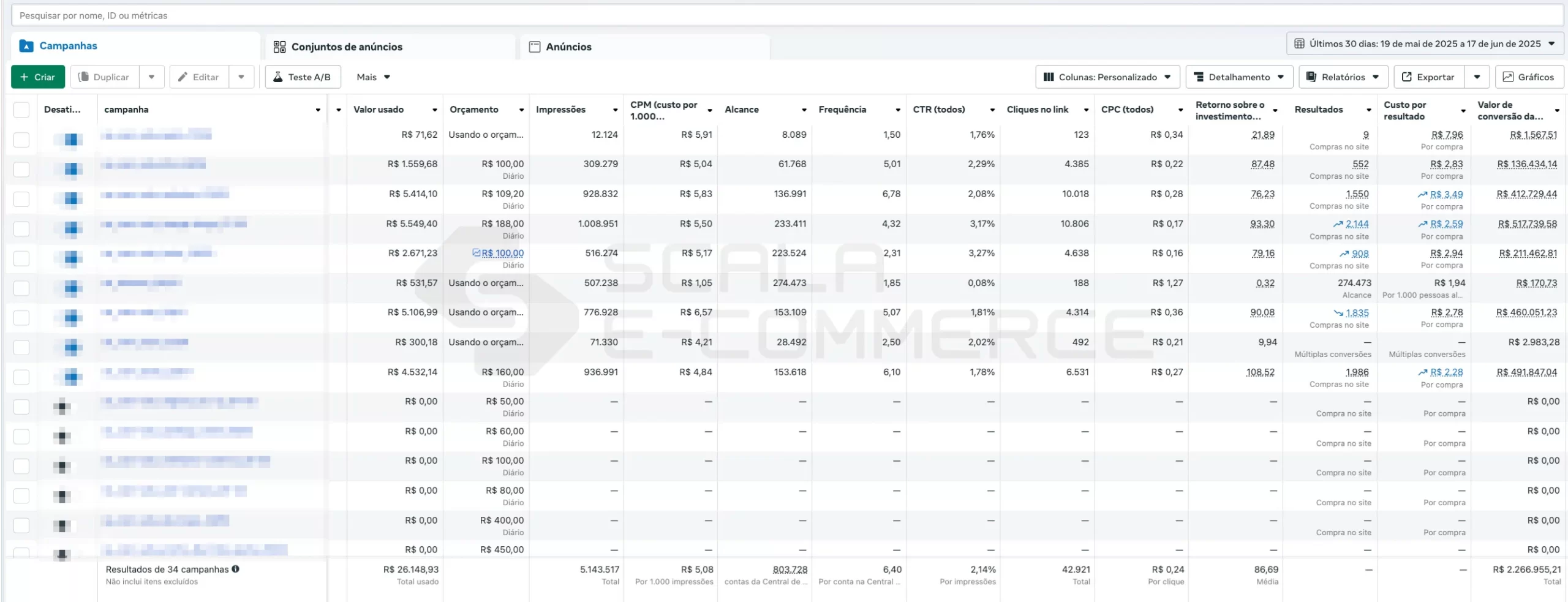This screenshot has width=1568, height=602.
Task: Click the Campanhas tab icon
Action: pyautogui.click(x=26, y=46)
